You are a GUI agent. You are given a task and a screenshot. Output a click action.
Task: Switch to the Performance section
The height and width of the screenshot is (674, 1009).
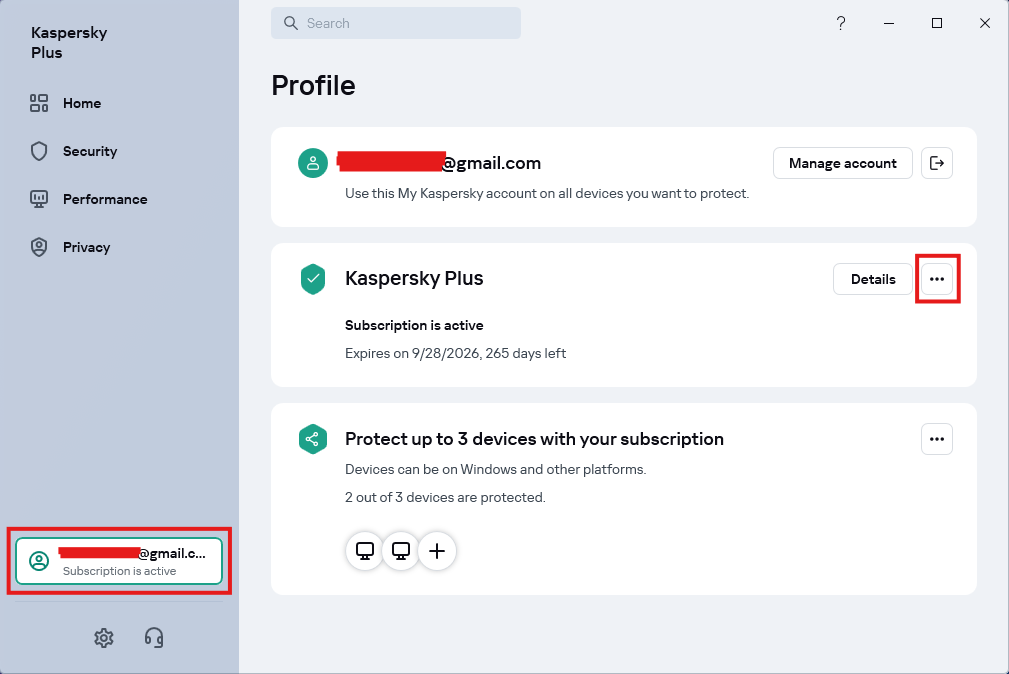(104, 199)
